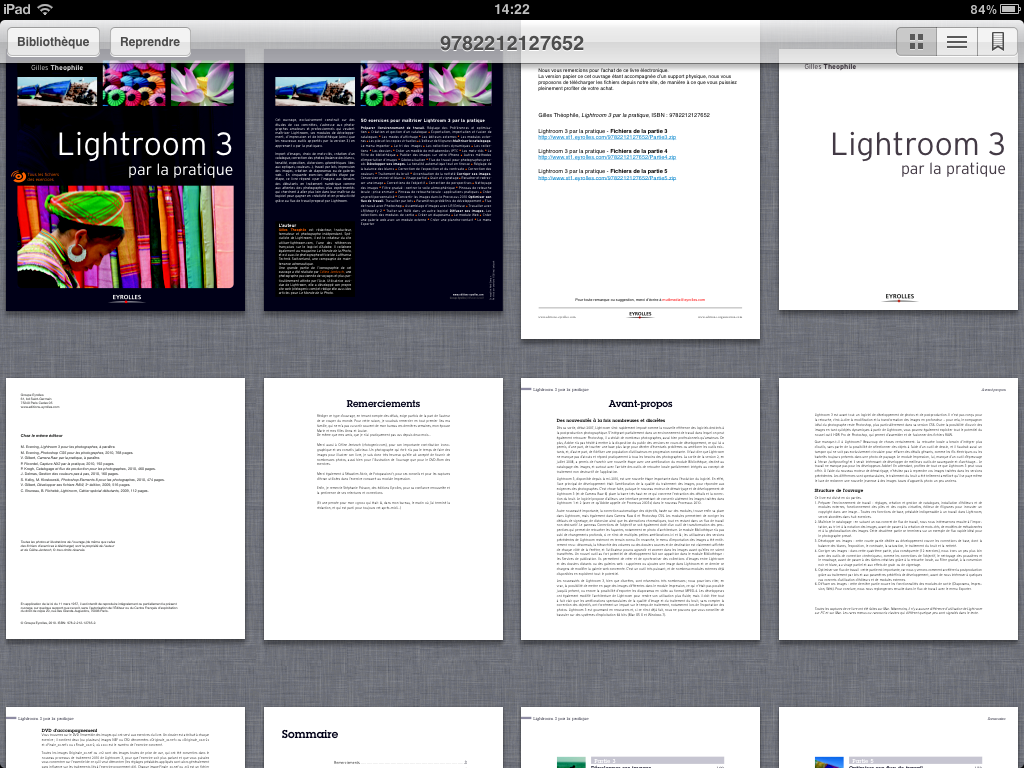The height and width of the screenshot is (768, 1024).
Task: Open the Avant-propos page thumbnail
Action: click(x=640, y=509)
